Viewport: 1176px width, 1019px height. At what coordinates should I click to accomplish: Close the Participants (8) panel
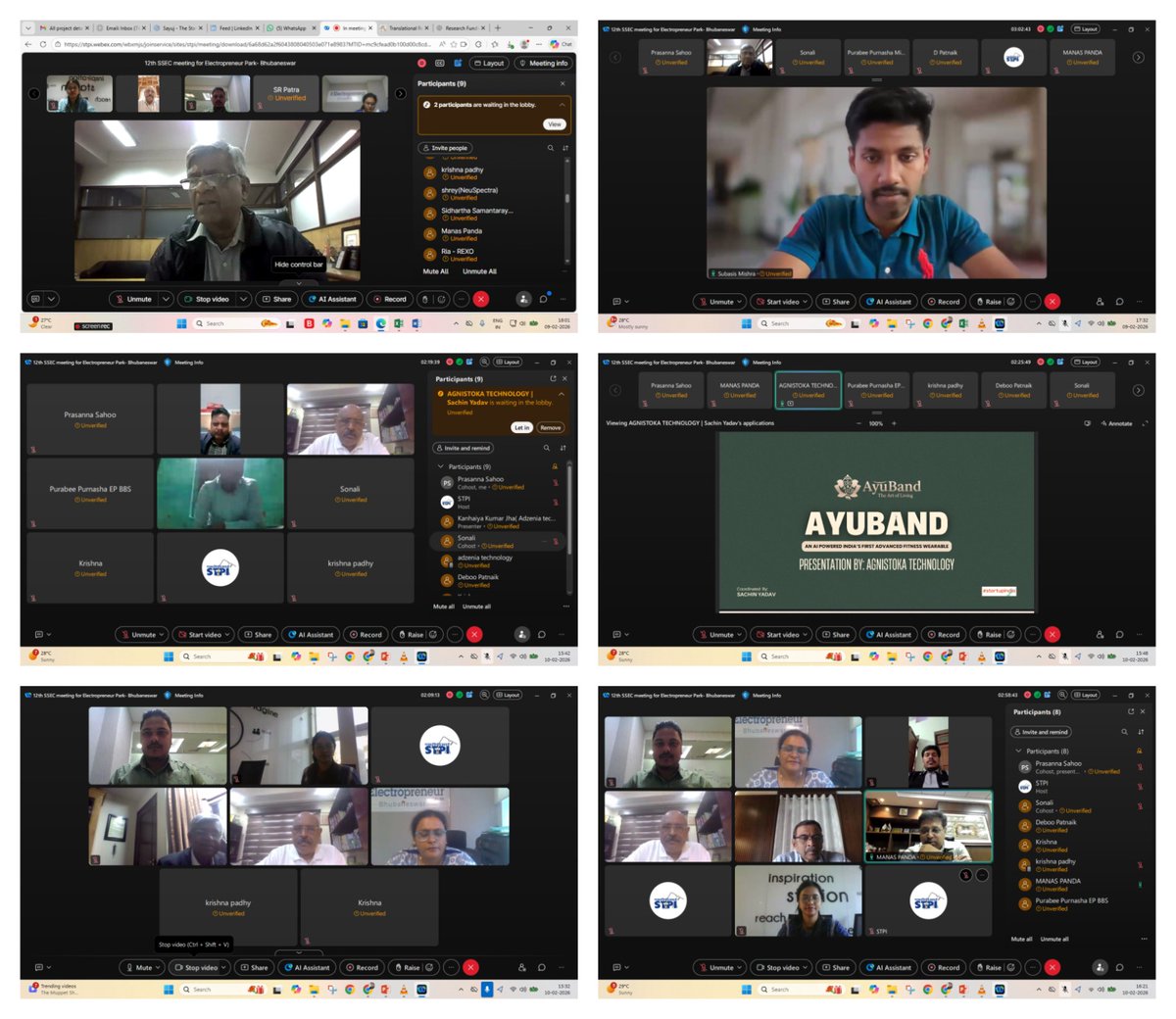[1142, 711]
